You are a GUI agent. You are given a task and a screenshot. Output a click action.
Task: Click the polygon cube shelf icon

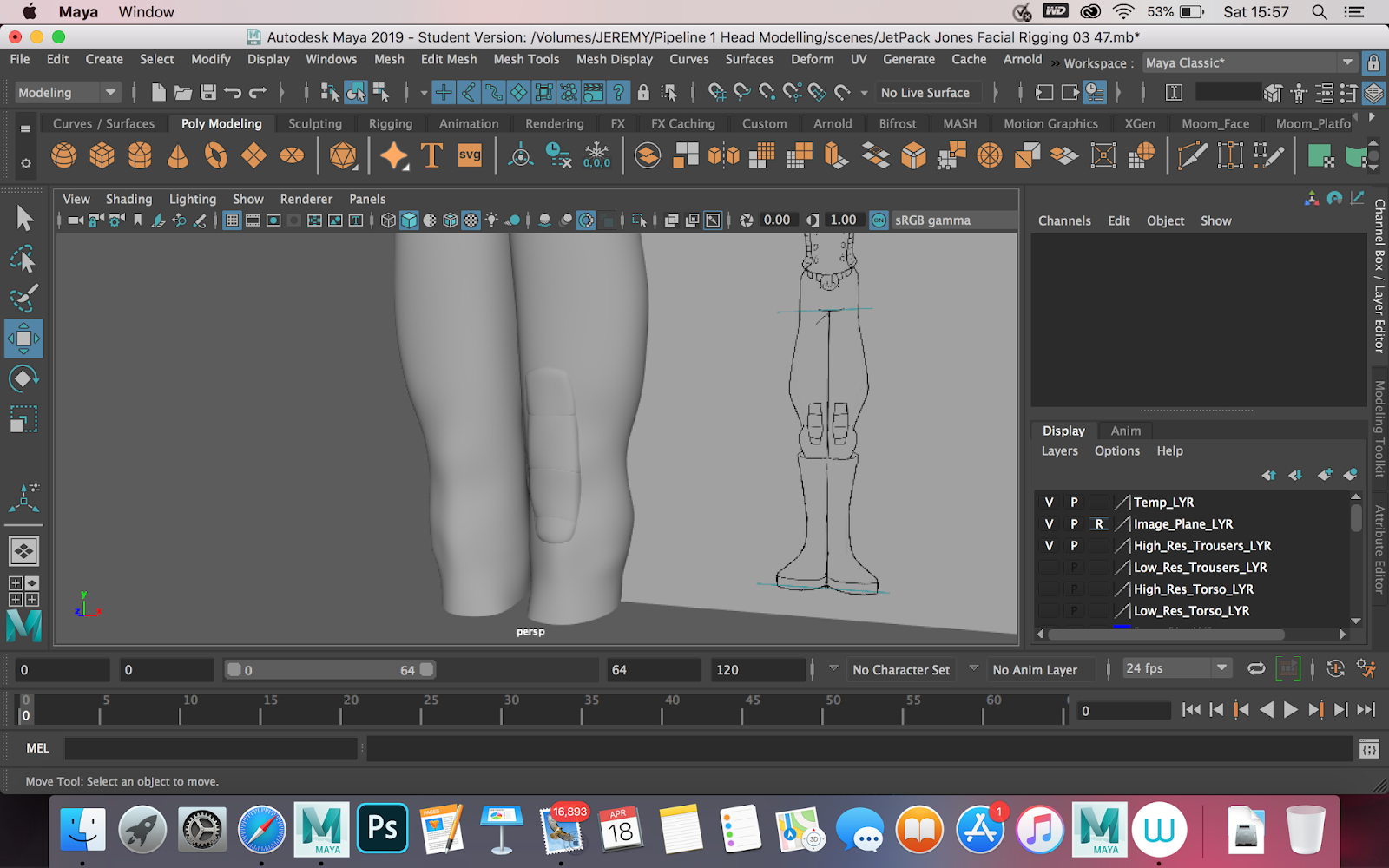[102, 156]
